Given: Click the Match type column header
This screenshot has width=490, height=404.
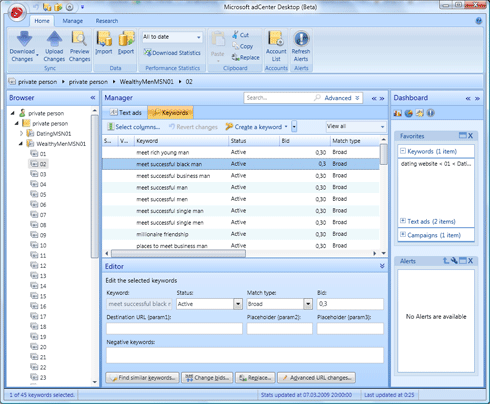Looking at the screenshot, I should pyautogui.click(x=355, y=141).
